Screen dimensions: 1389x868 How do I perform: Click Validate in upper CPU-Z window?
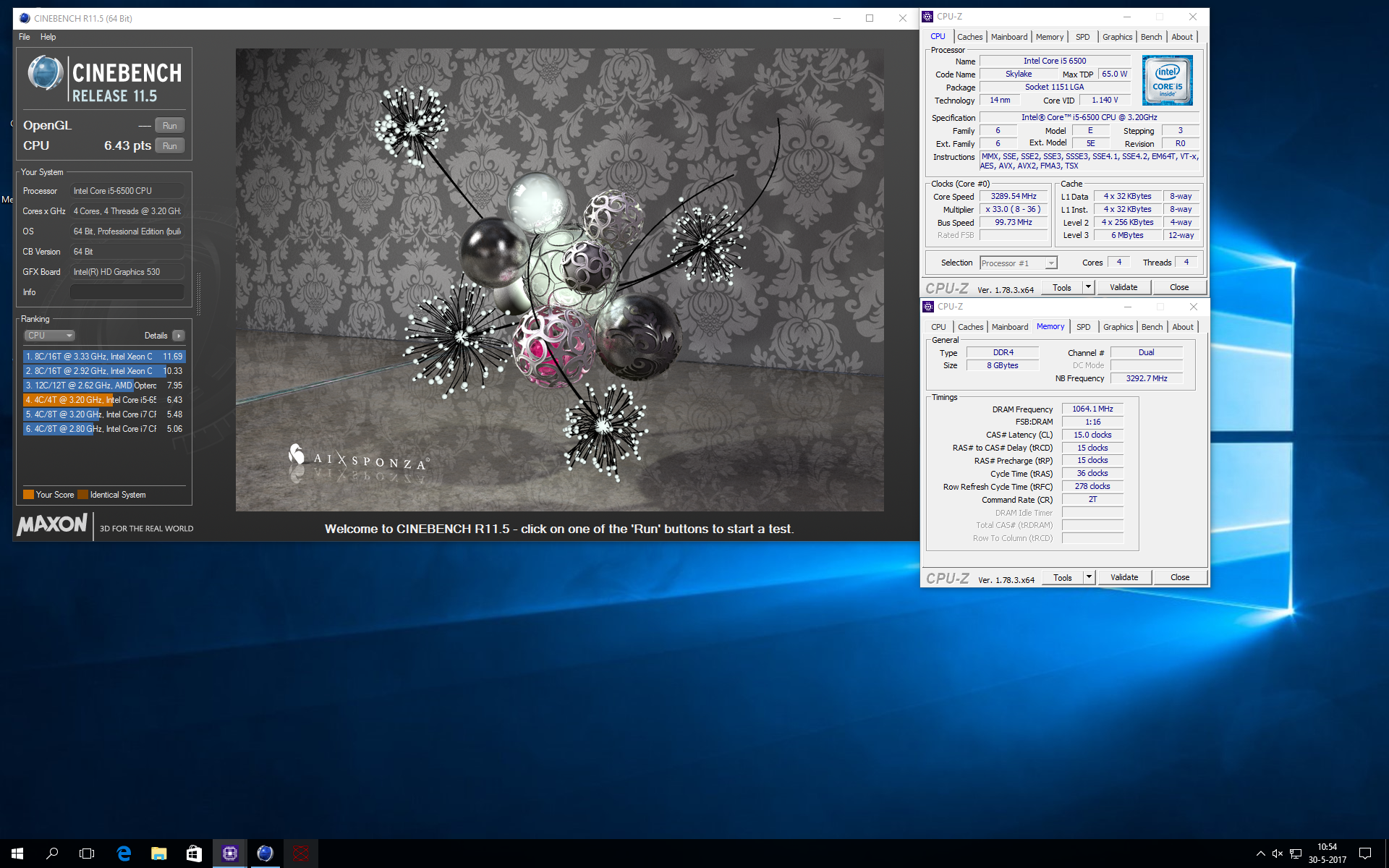(x=1123, y=287)
